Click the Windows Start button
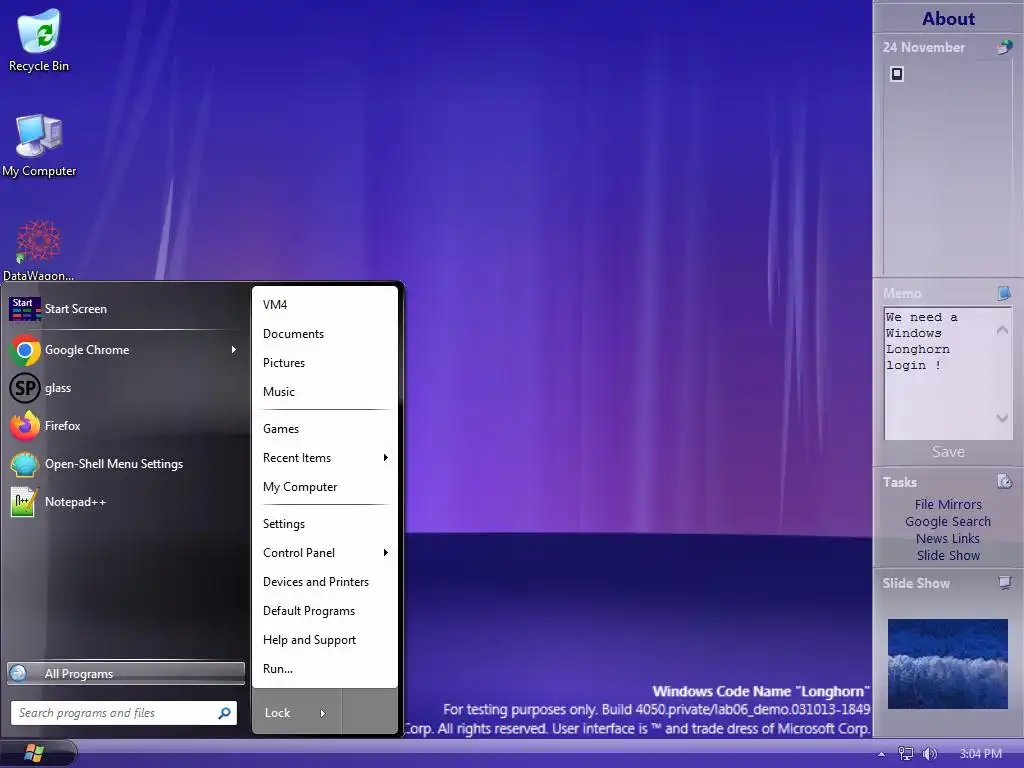1024x768 pixels. pos(34,753)
